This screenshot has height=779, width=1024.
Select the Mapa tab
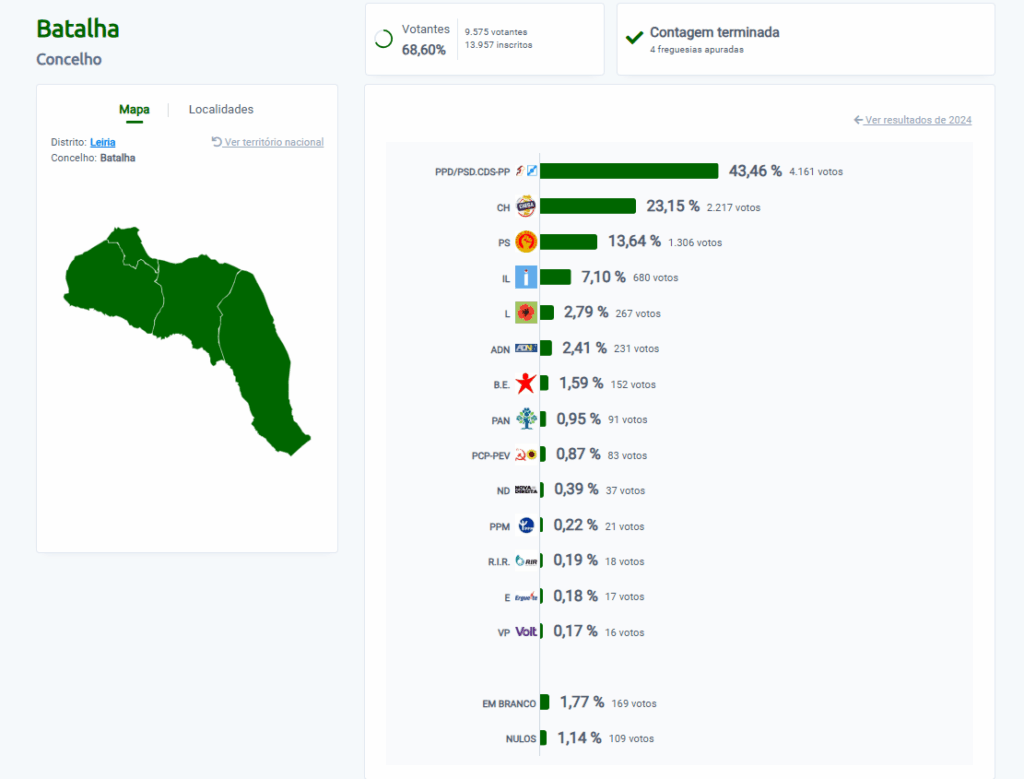point(134,110)
